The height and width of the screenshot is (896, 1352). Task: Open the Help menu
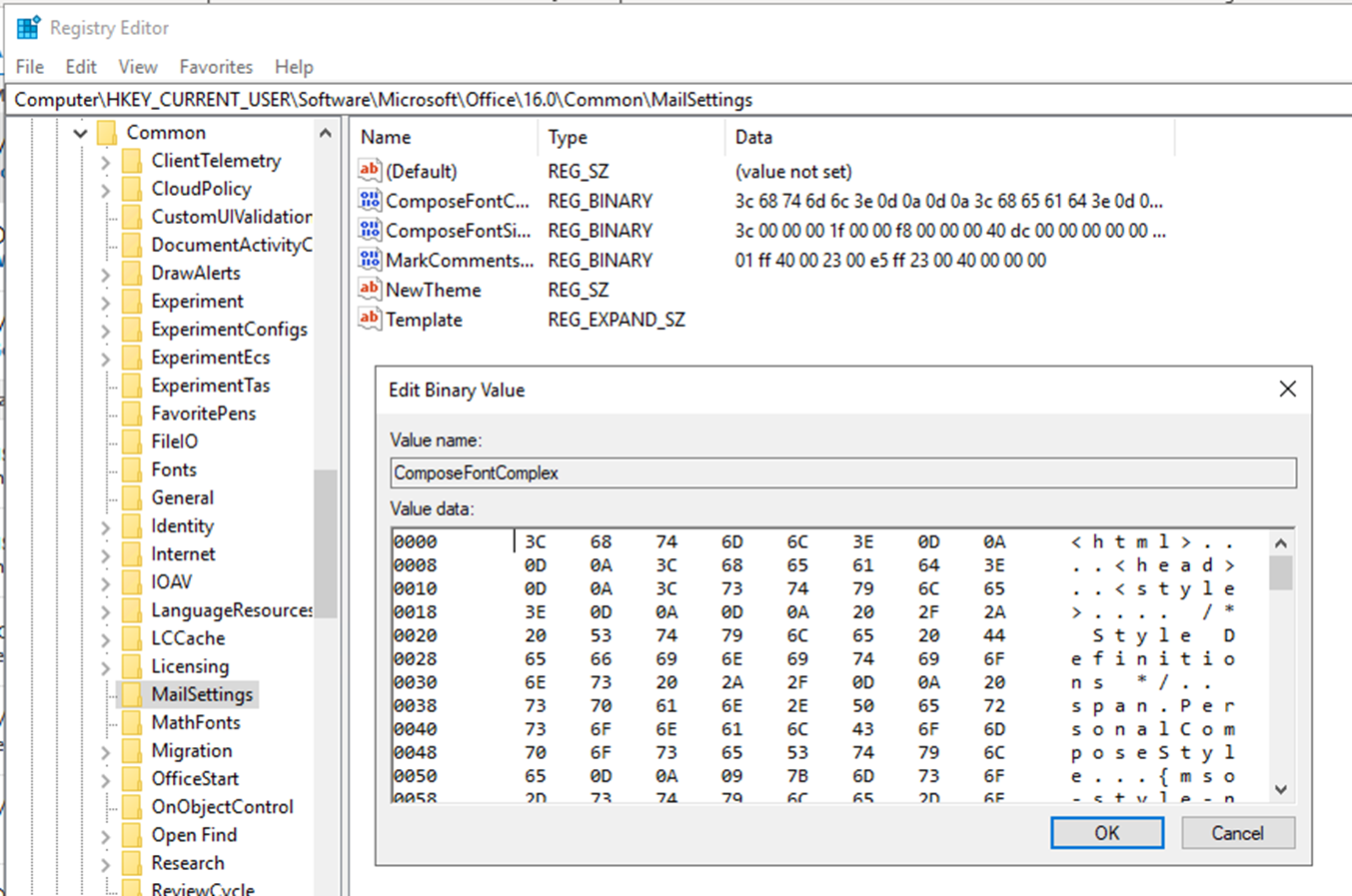294,67
